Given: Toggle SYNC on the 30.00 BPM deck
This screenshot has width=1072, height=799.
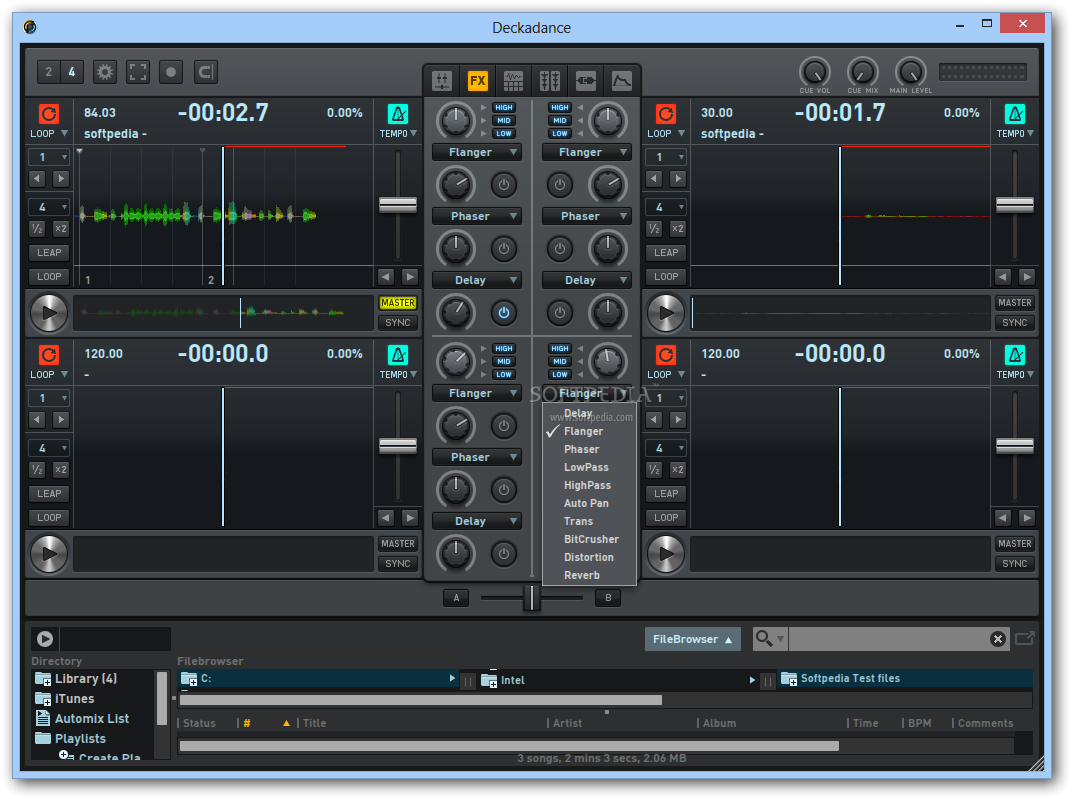Looking at the screenshot, I should click(1015, 323).
